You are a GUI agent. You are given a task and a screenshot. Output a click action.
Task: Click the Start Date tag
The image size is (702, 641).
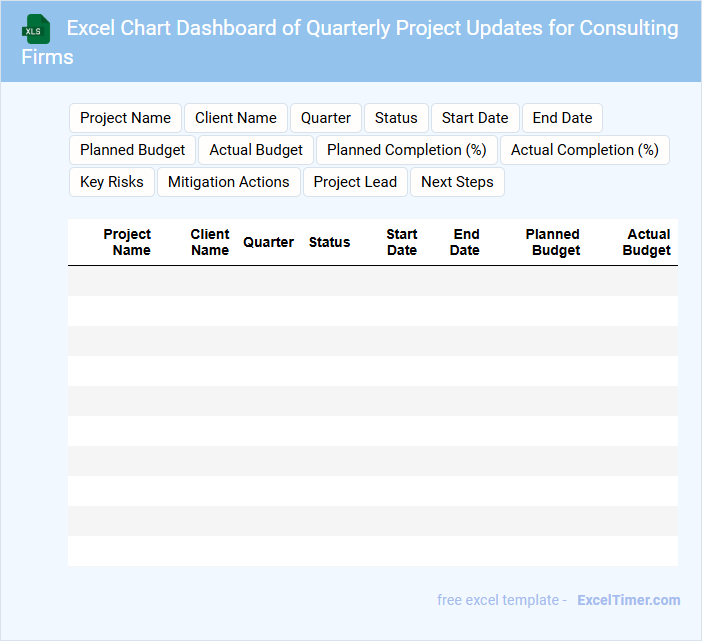tap(475, 118)
